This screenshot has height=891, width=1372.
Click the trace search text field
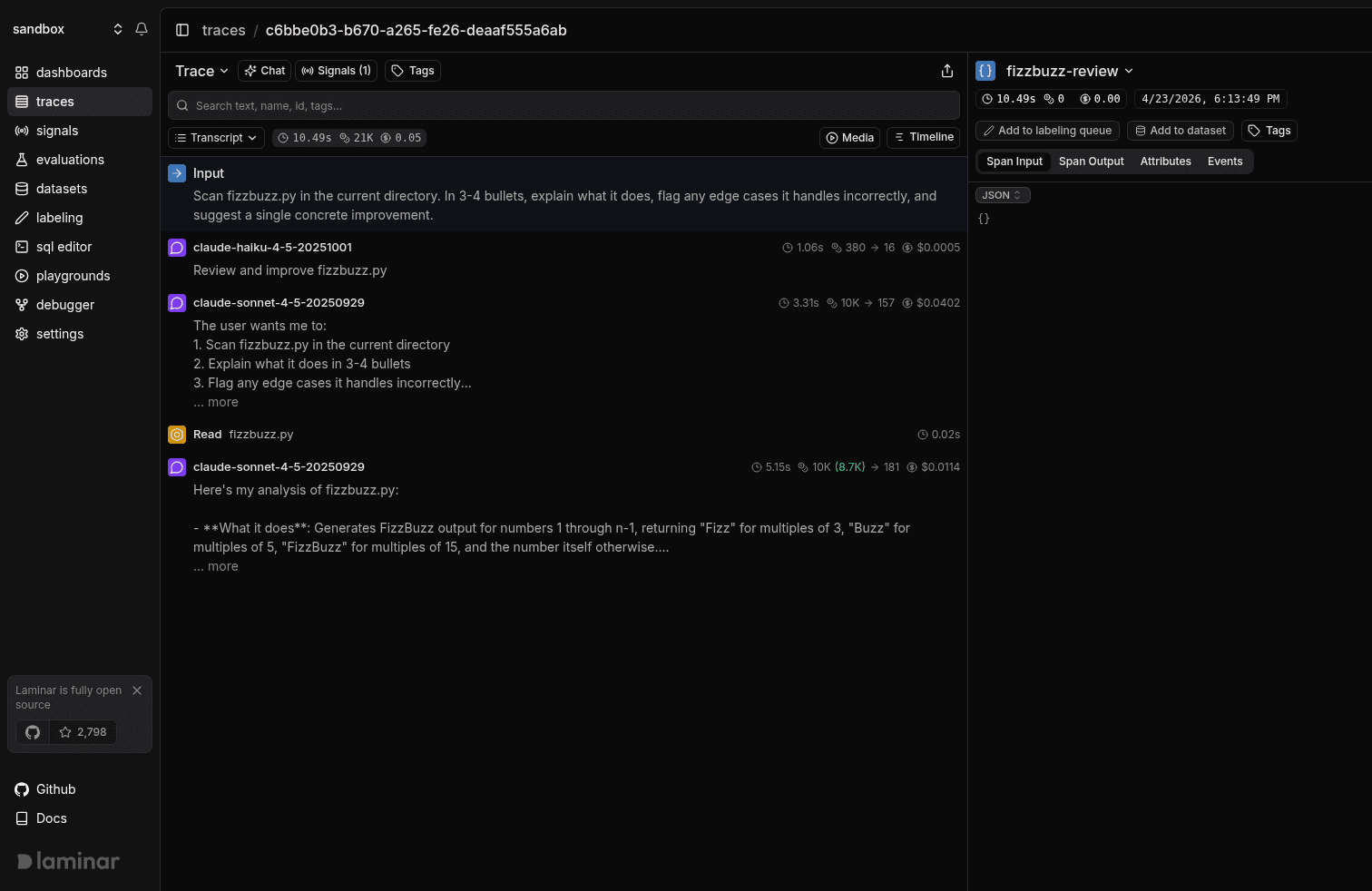(563, 105)
